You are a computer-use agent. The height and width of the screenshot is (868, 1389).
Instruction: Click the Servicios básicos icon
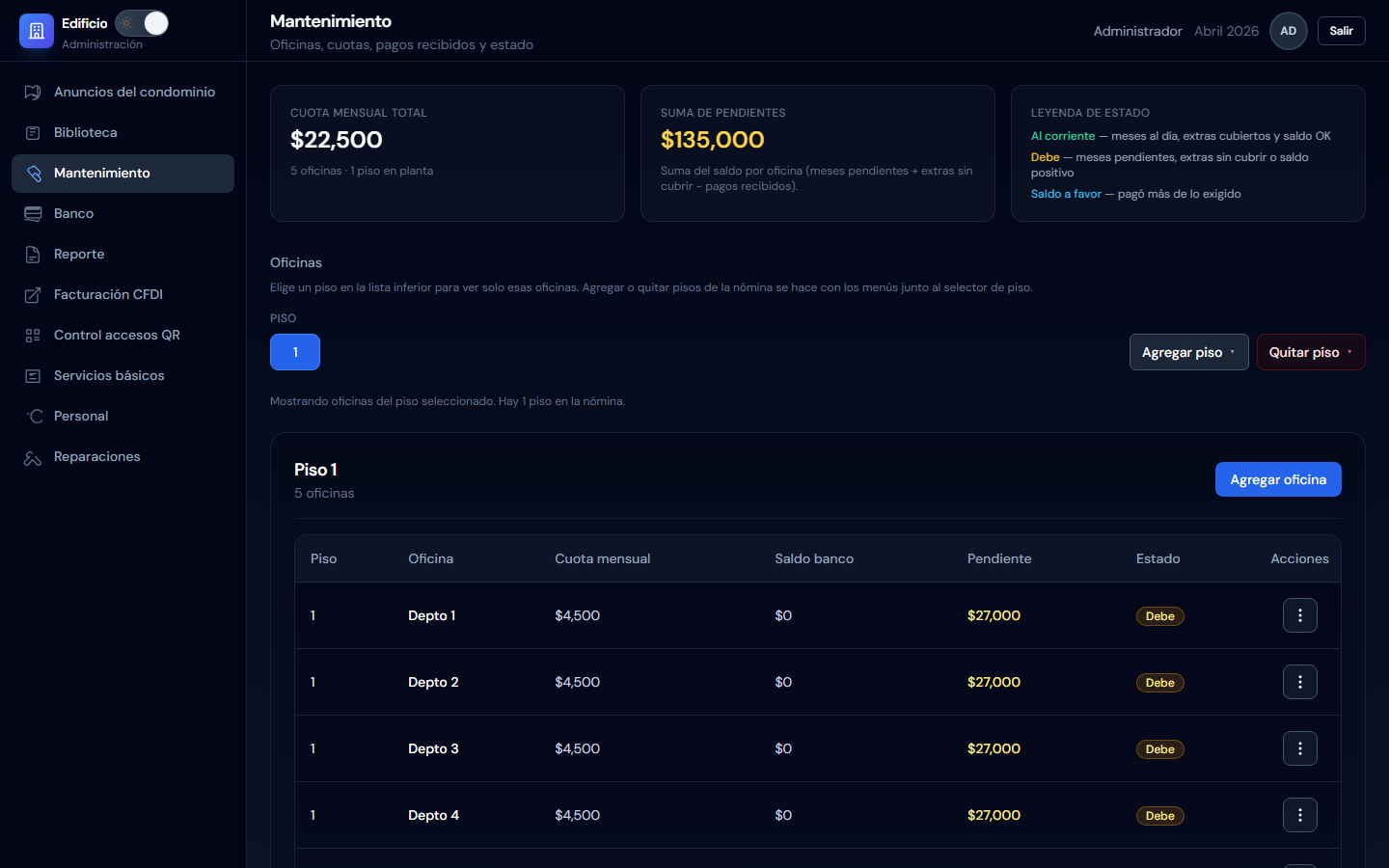(33, 376)
